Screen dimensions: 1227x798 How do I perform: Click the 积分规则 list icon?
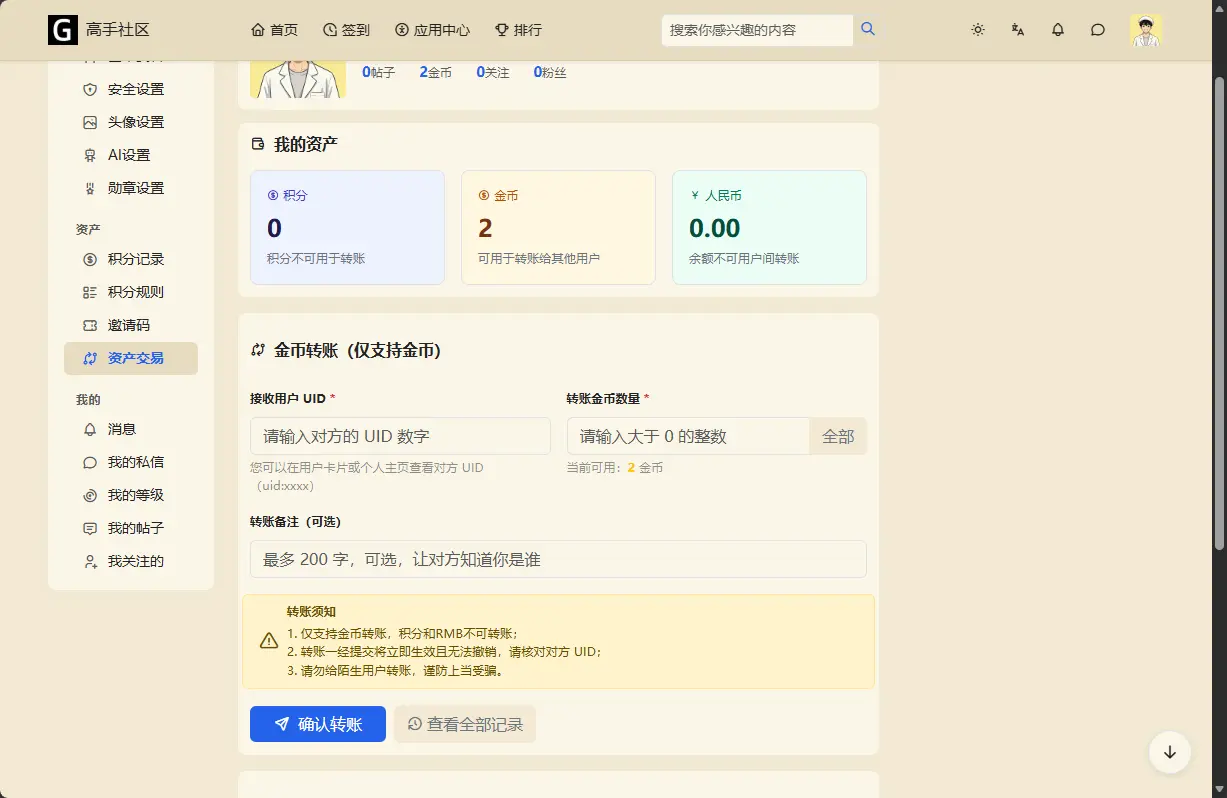click(x=90, y=292)
